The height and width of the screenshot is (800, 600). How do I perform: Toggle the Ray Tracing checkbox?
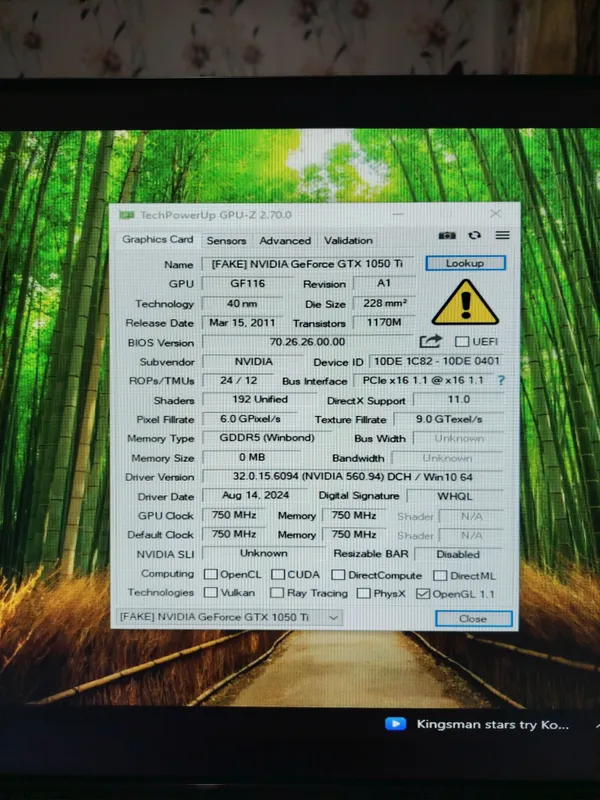coord(277,593)
